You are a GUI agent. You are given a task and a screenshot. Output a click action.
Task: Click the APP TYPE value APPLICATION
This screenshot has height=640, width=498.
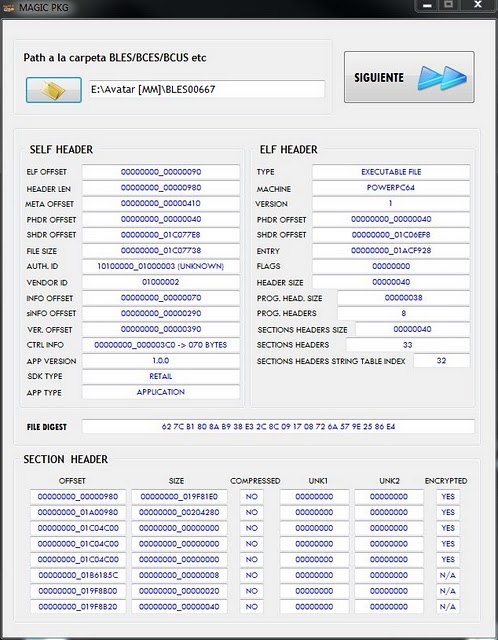[161, 392]
